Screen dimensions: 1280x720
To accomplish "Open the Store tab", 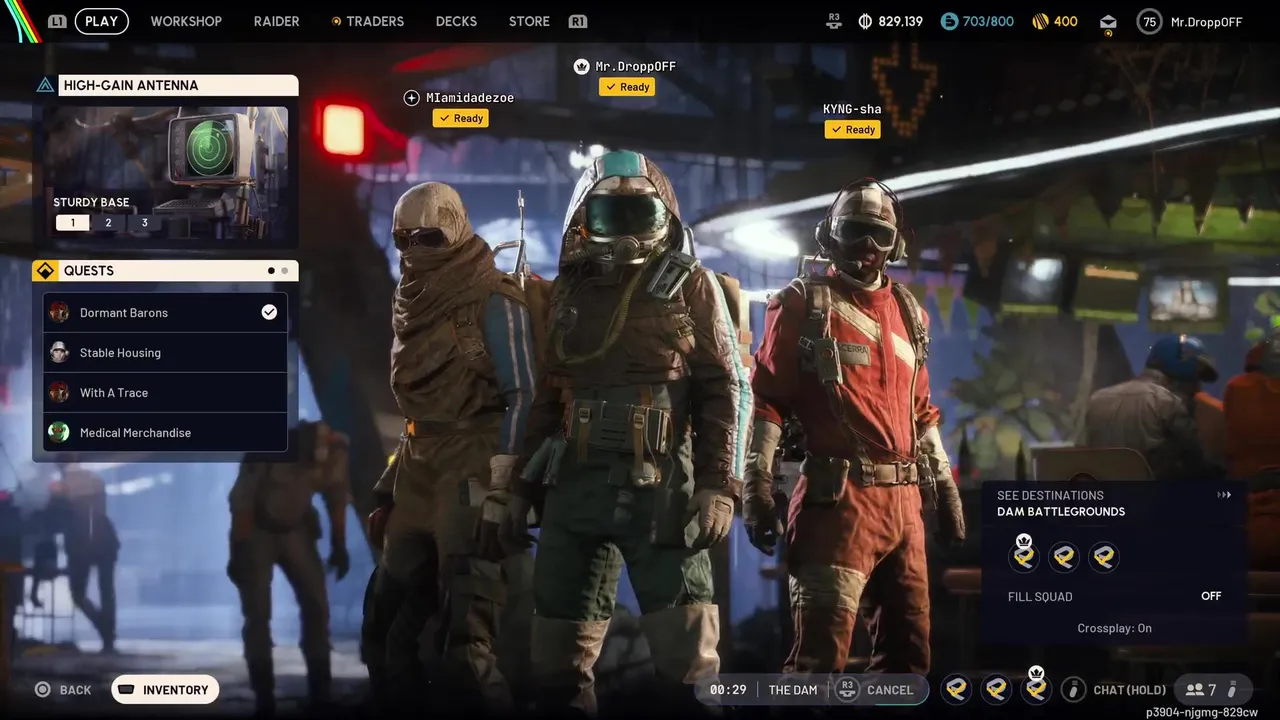I will point(529,21).
